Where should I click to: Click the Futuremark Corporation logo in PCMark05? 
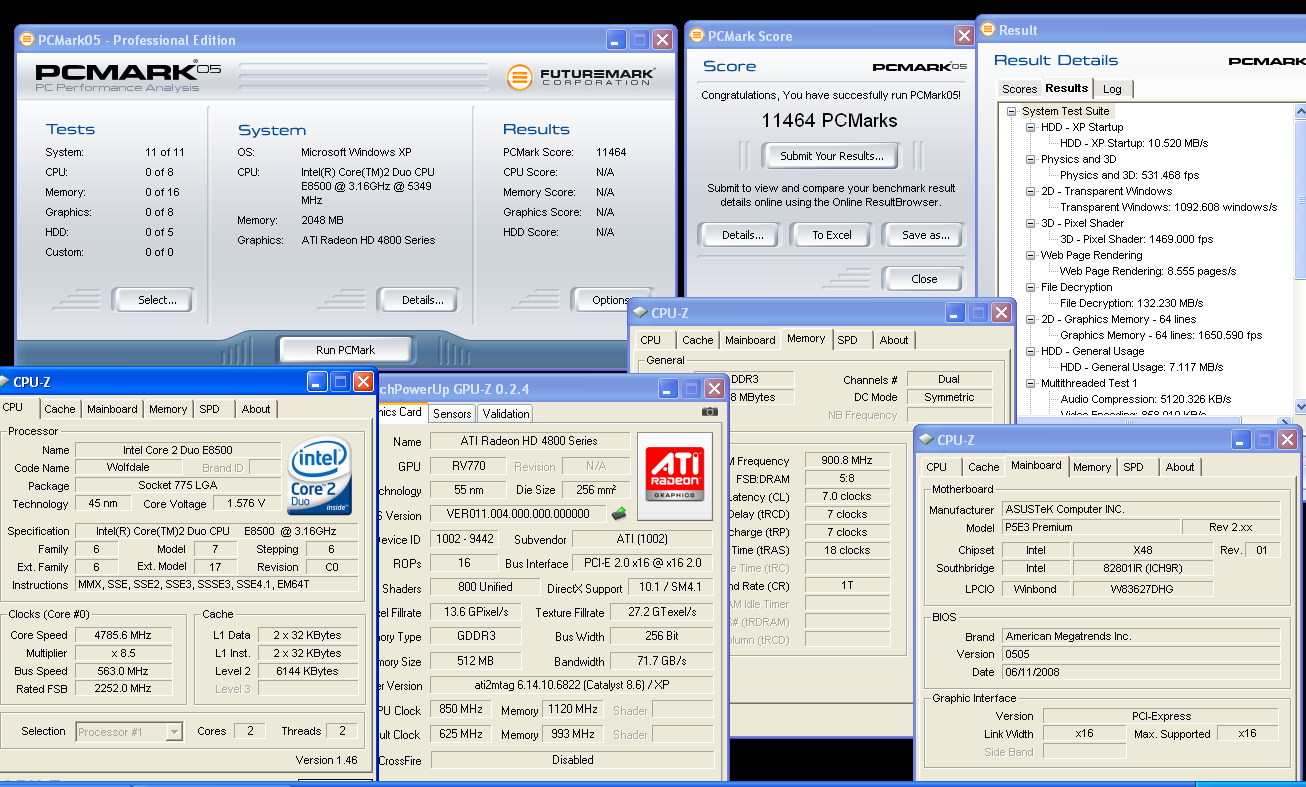(x=581, y=77)
